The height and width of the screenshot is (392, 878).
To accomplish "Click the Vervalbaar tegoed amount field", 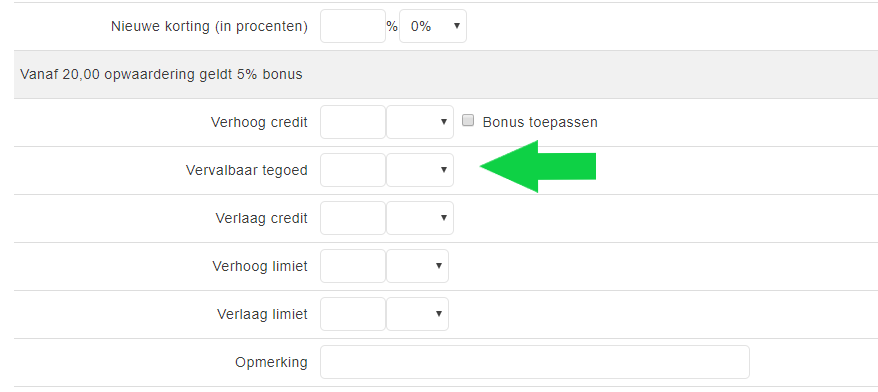I will click(x=353, y=170).
